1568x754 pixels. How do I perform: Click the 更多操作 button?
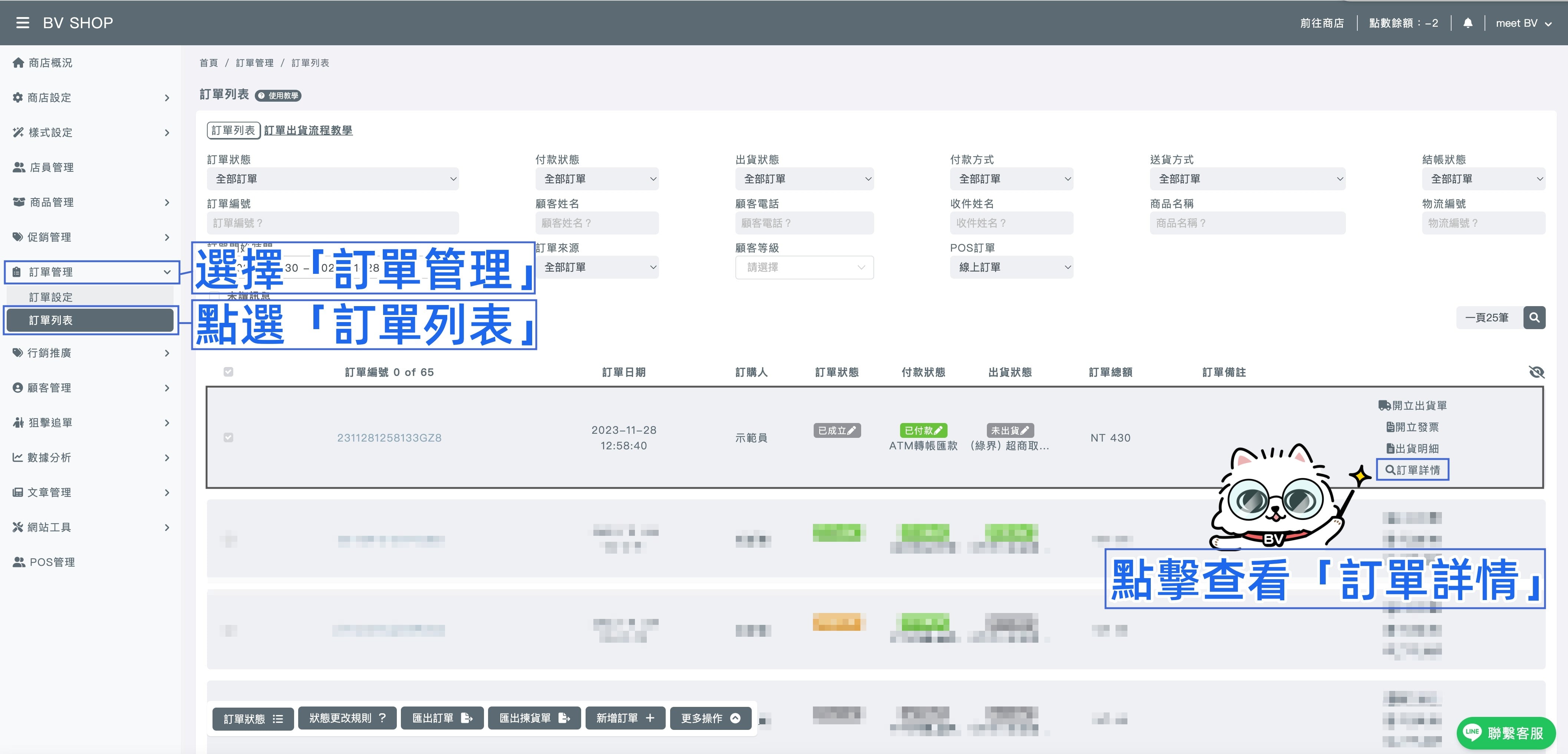[x=710, y=718]
